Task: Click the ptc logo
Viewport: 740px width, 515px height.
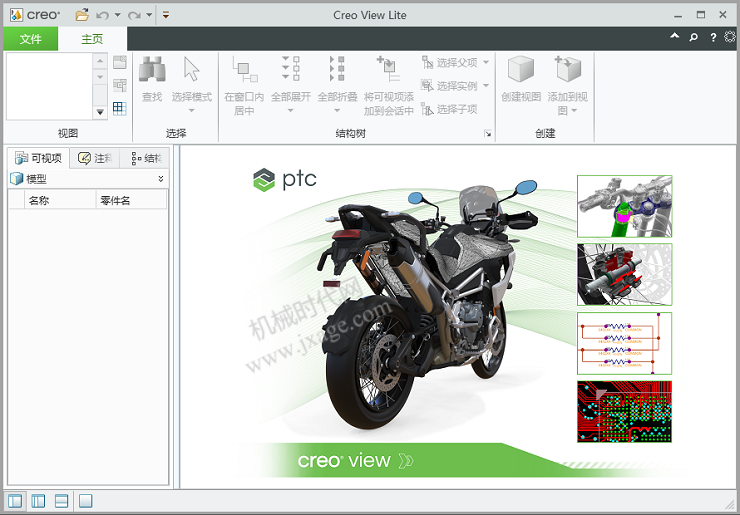Action: 285,179
